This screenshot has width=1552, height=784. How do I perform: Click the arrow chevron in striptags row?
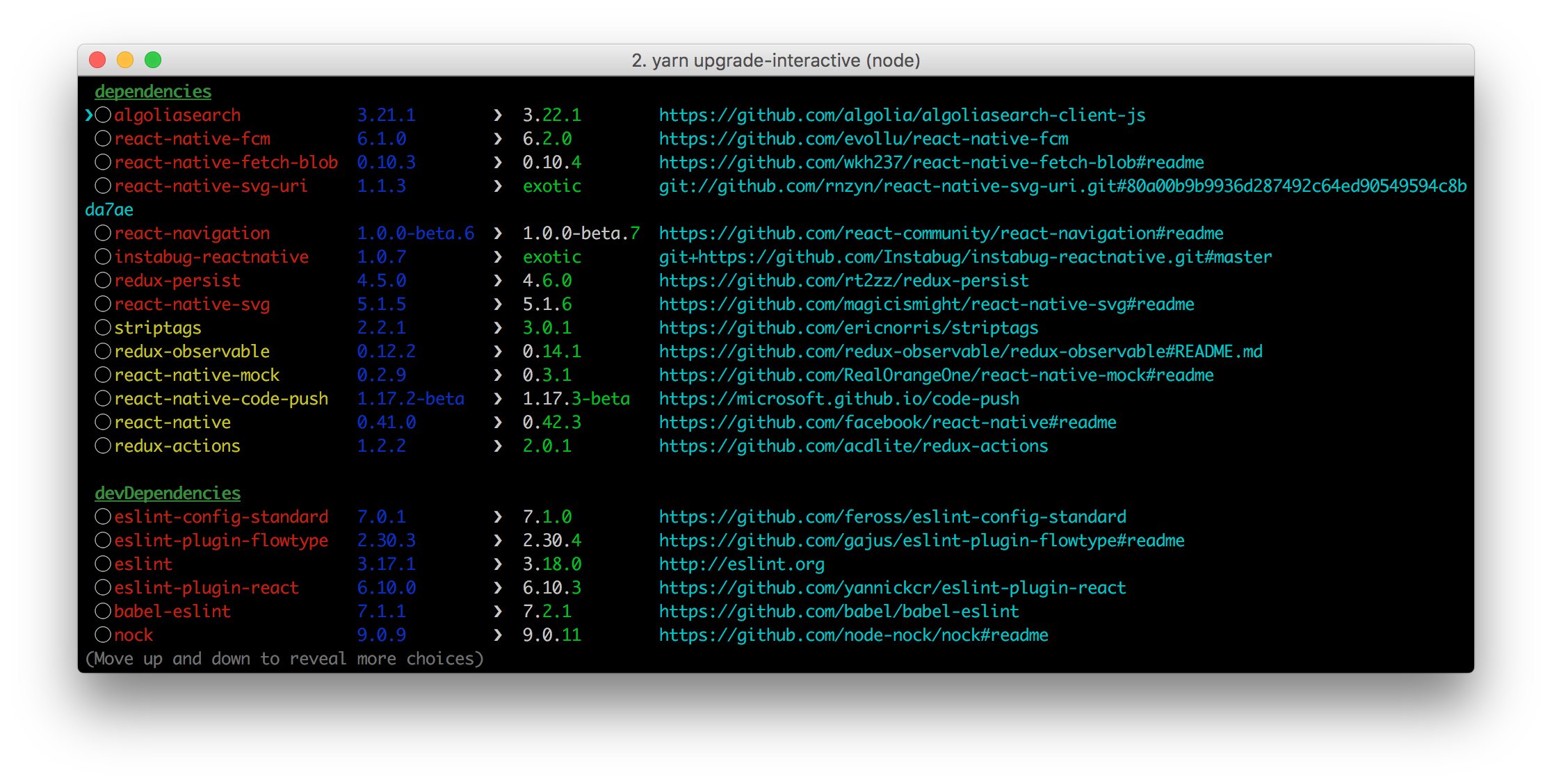tap(498, 327)
